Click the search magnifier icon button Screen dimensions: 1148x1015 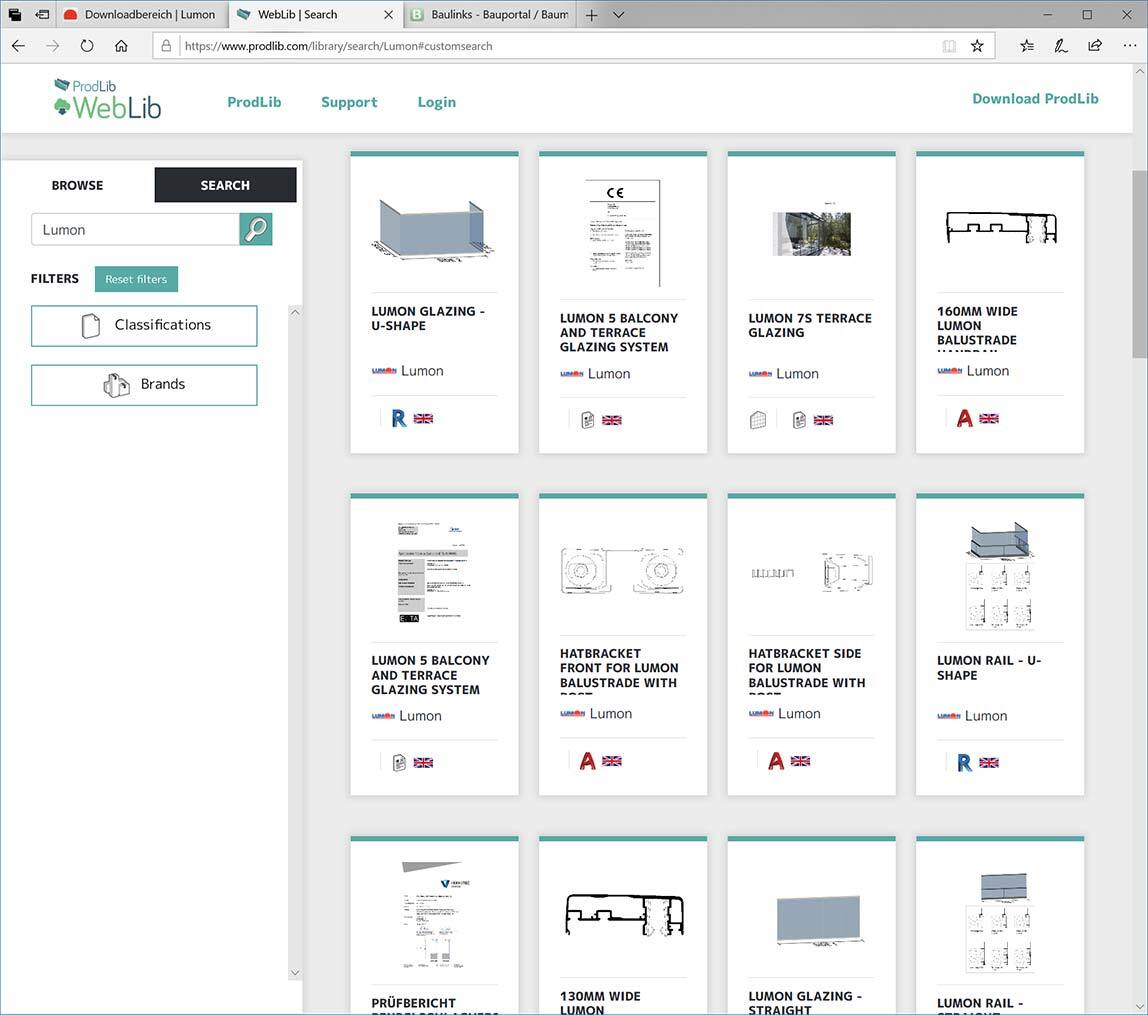[256, 229]
